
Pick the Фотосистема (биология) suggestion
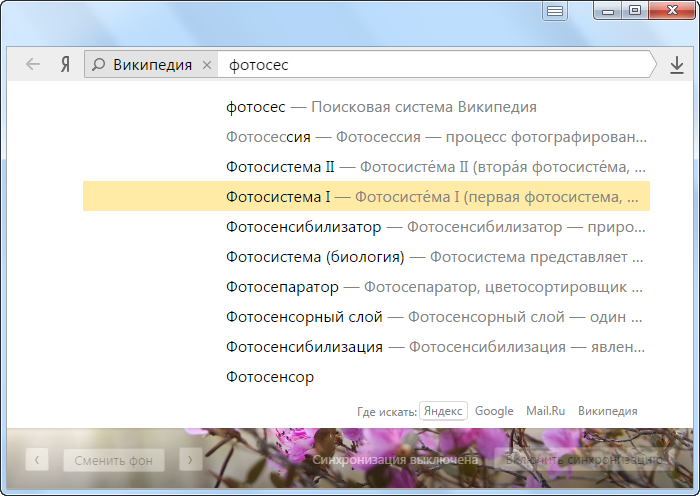click(366, 257)
